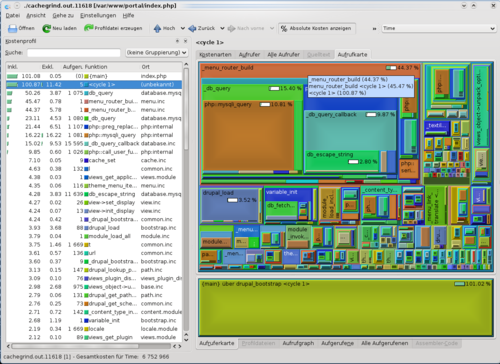Click the variable_init treemap block
The image size is (500, 364).
point(290,204)
